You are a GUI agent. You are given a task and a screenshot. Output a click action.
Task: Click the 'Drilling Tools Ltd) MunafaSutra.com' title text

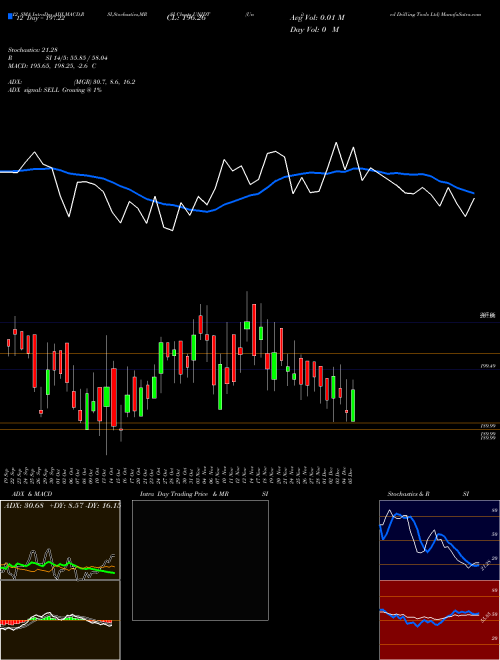click(x=436, y=14)
